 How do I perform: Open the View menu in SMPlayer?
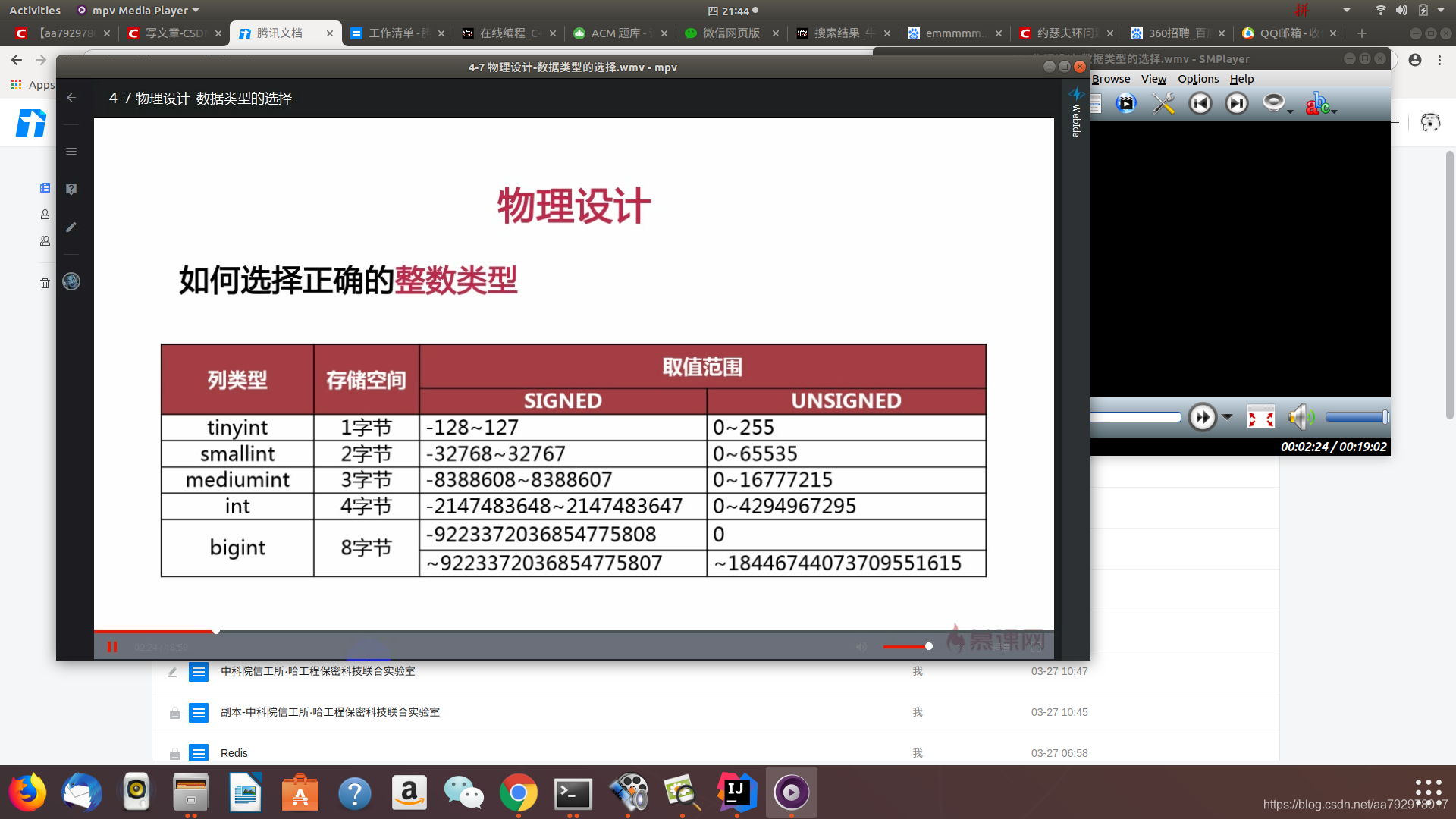(x=1153, y=79)
